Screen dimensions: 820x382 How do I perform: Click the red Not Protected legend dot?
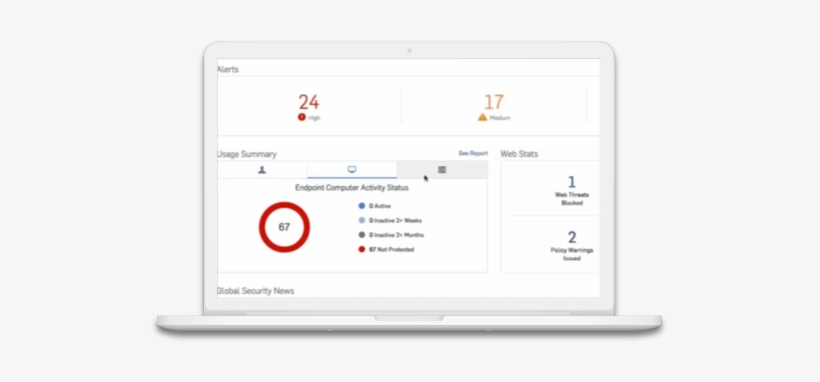pos(361,249)
